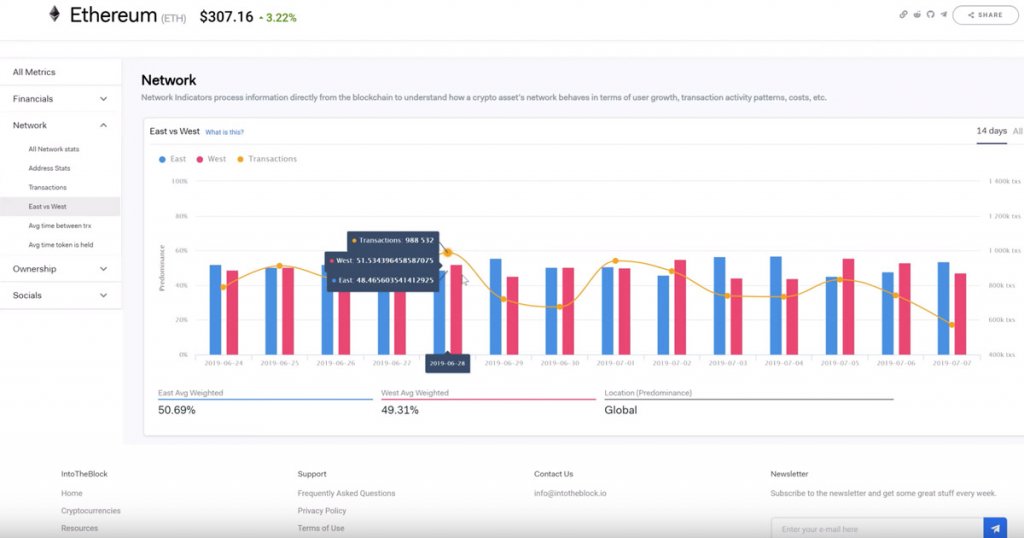Click info@intotheblock.io email link
Screen dimensions: 1024x538
[x=570, y=493]
